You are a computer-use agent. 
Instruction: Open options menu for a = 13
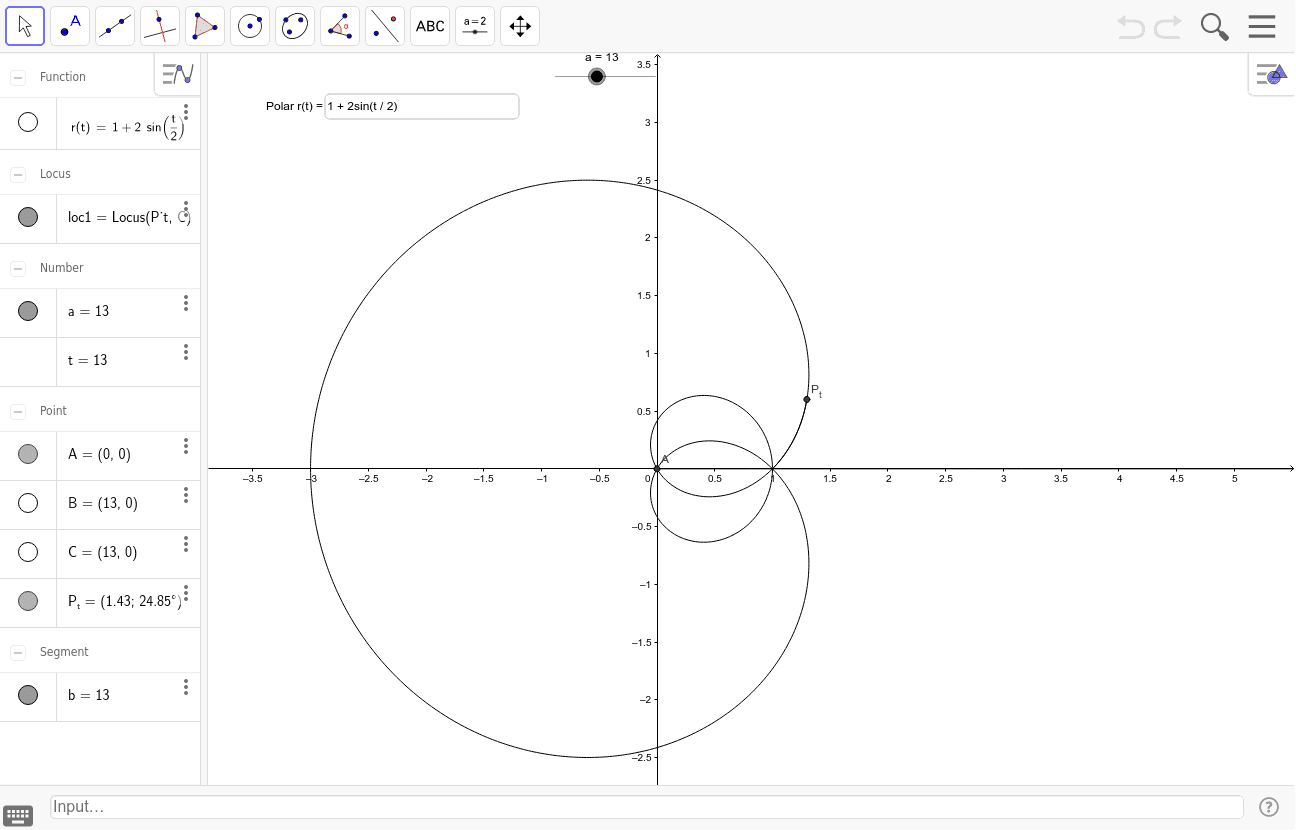point(186,303)
